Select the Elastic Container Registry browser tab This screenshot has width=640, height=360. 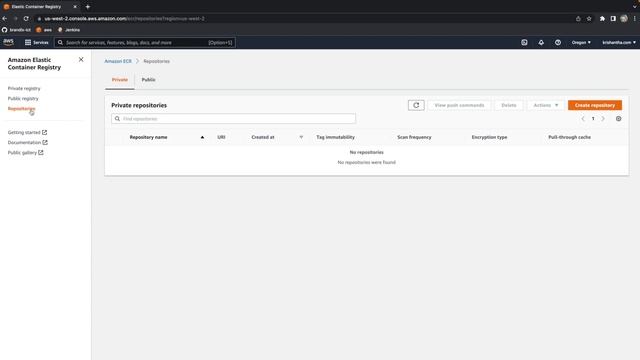tap(40, 7)
